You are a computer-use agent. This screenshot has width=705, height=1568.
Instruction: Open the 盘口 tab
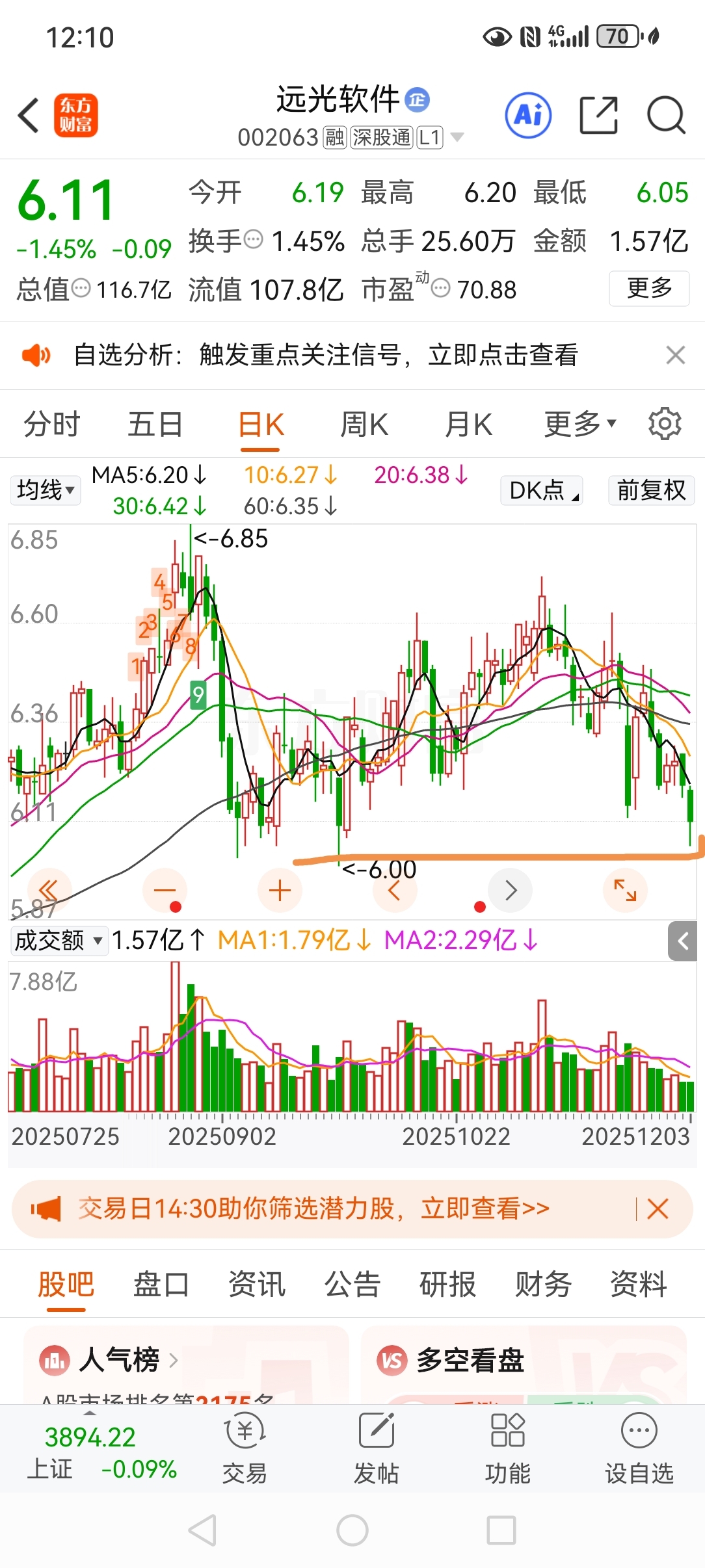coord(161,1285)
